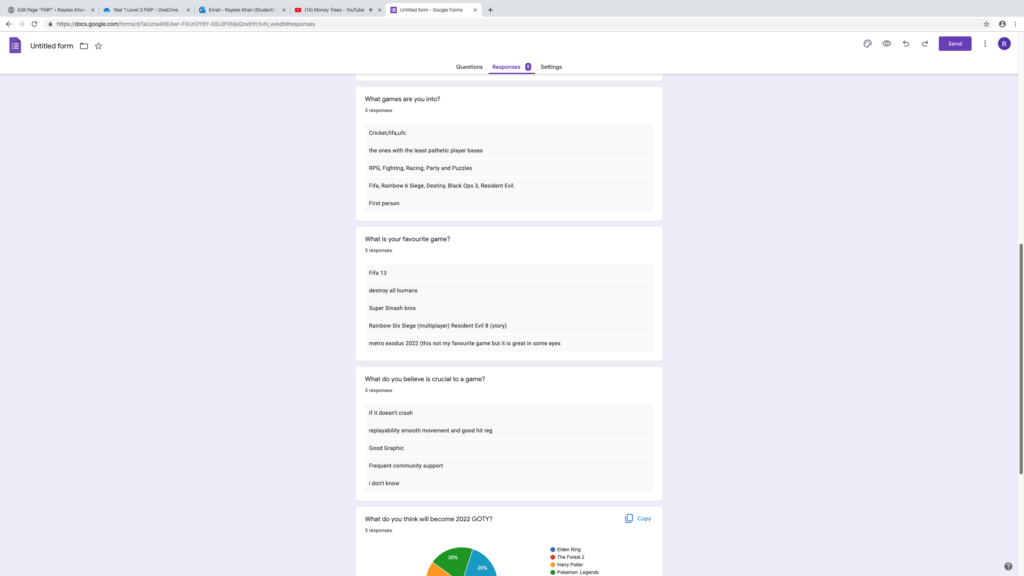Close the Money Trees YouTube tab

[x=379, y=10]
